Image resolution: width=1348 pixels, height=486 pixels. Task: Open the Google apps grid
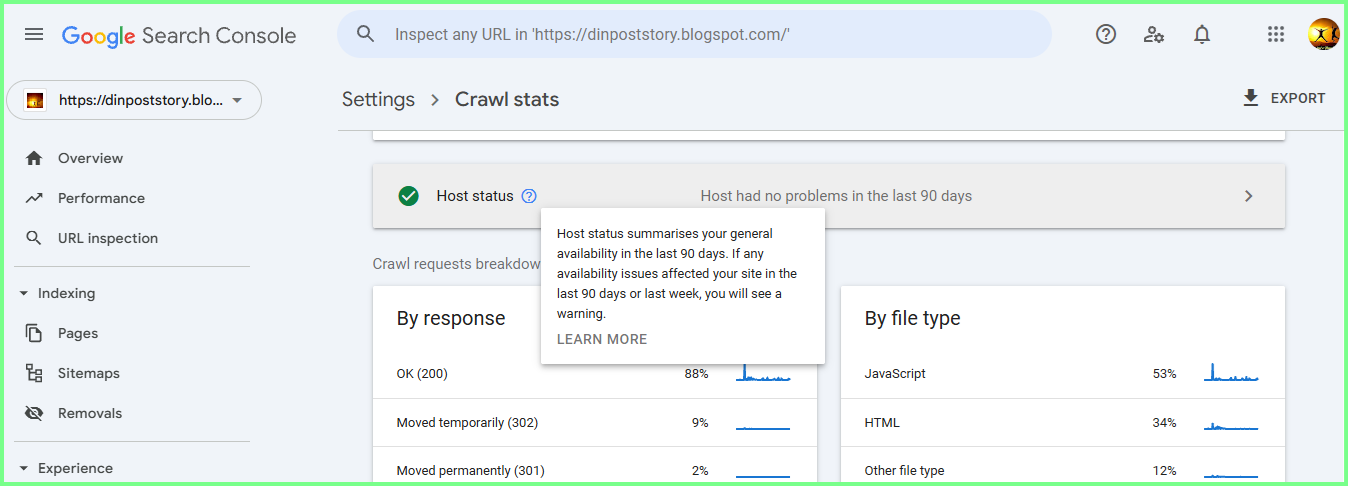tap(1276, 34)
